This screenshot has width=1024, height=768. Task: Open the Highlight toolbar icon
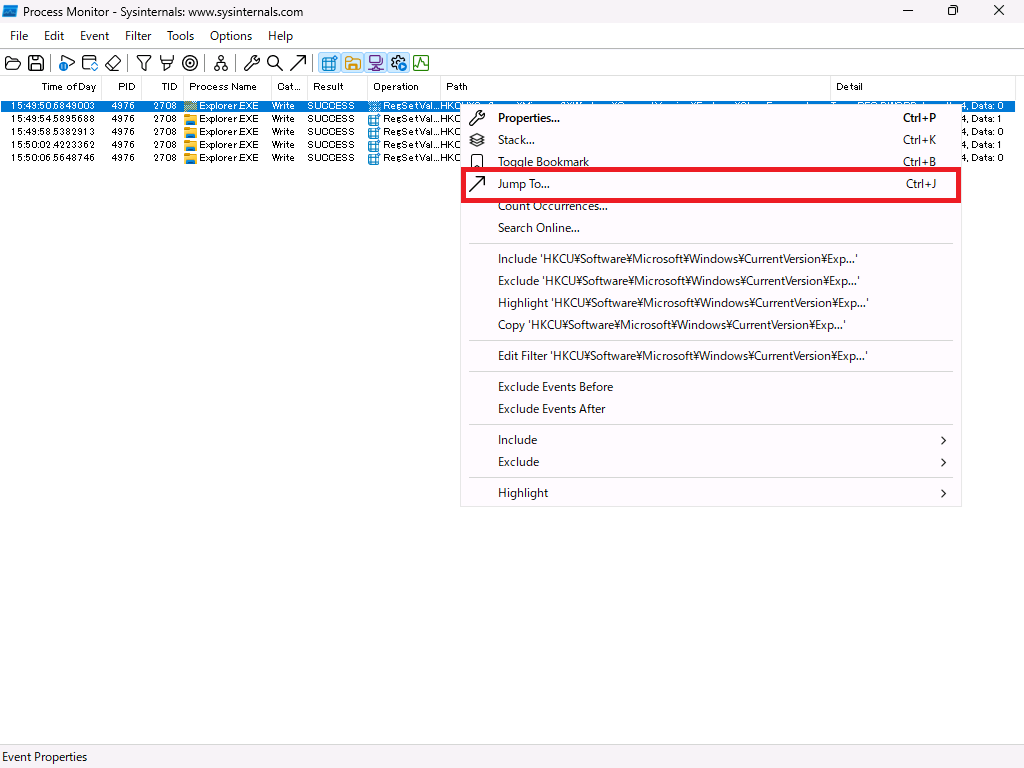(167, 63)
